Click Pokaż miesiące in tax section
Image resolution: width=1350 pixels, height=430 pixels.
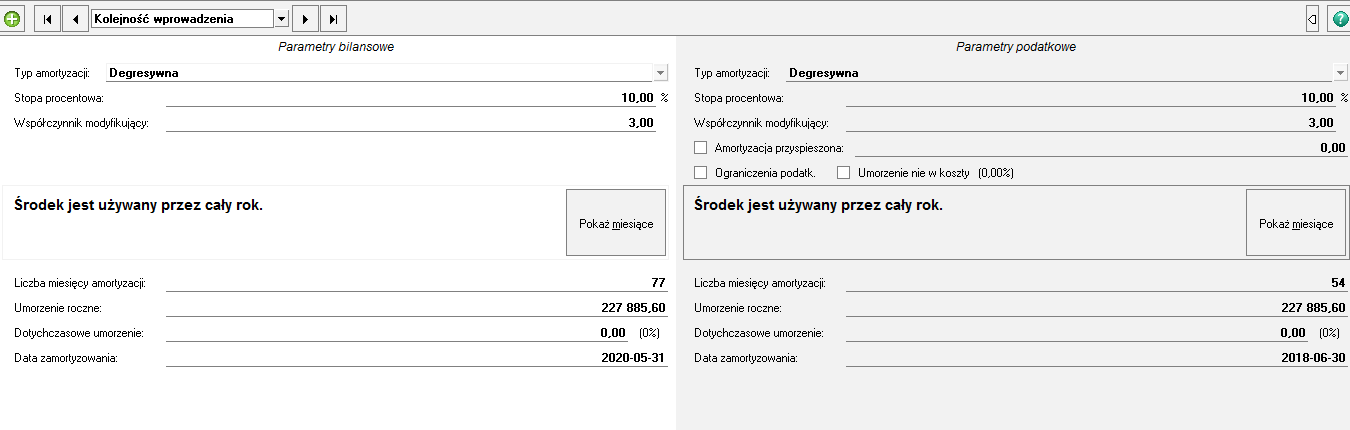[1296, 223]
